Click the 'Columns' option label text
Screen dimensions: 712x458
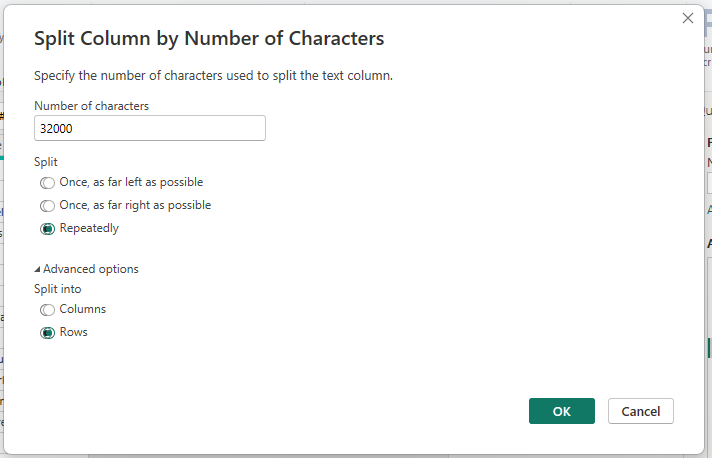83,309
